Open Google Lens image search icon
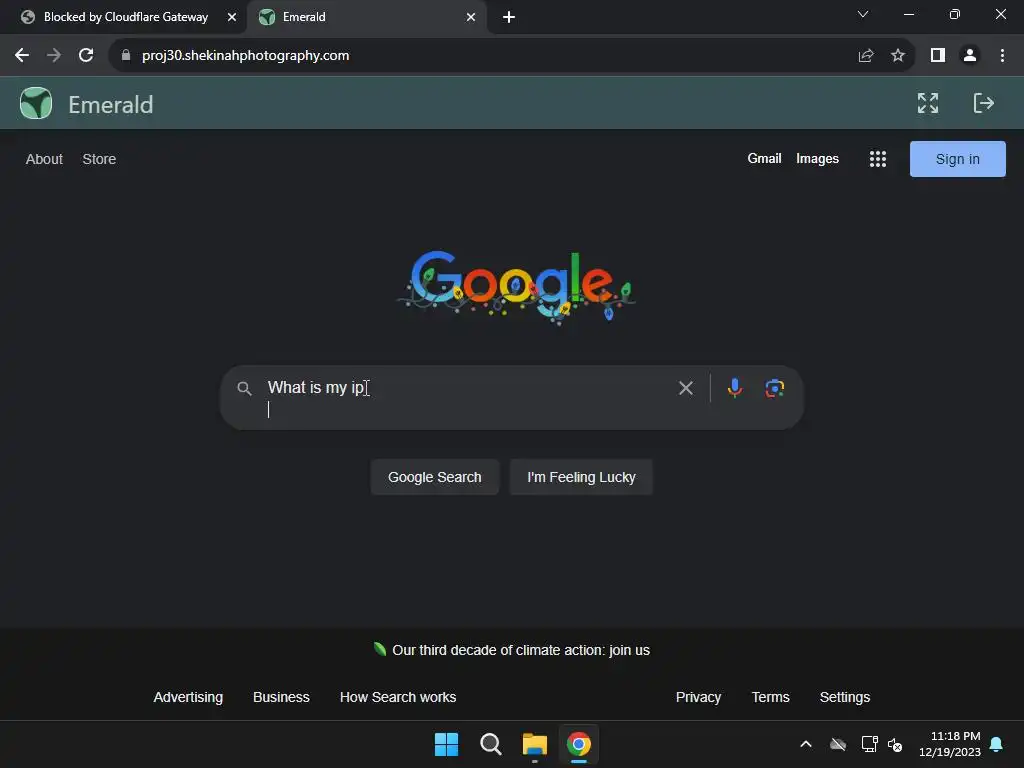Viewport: 1024px width, 768px height. tap(775, 388)
